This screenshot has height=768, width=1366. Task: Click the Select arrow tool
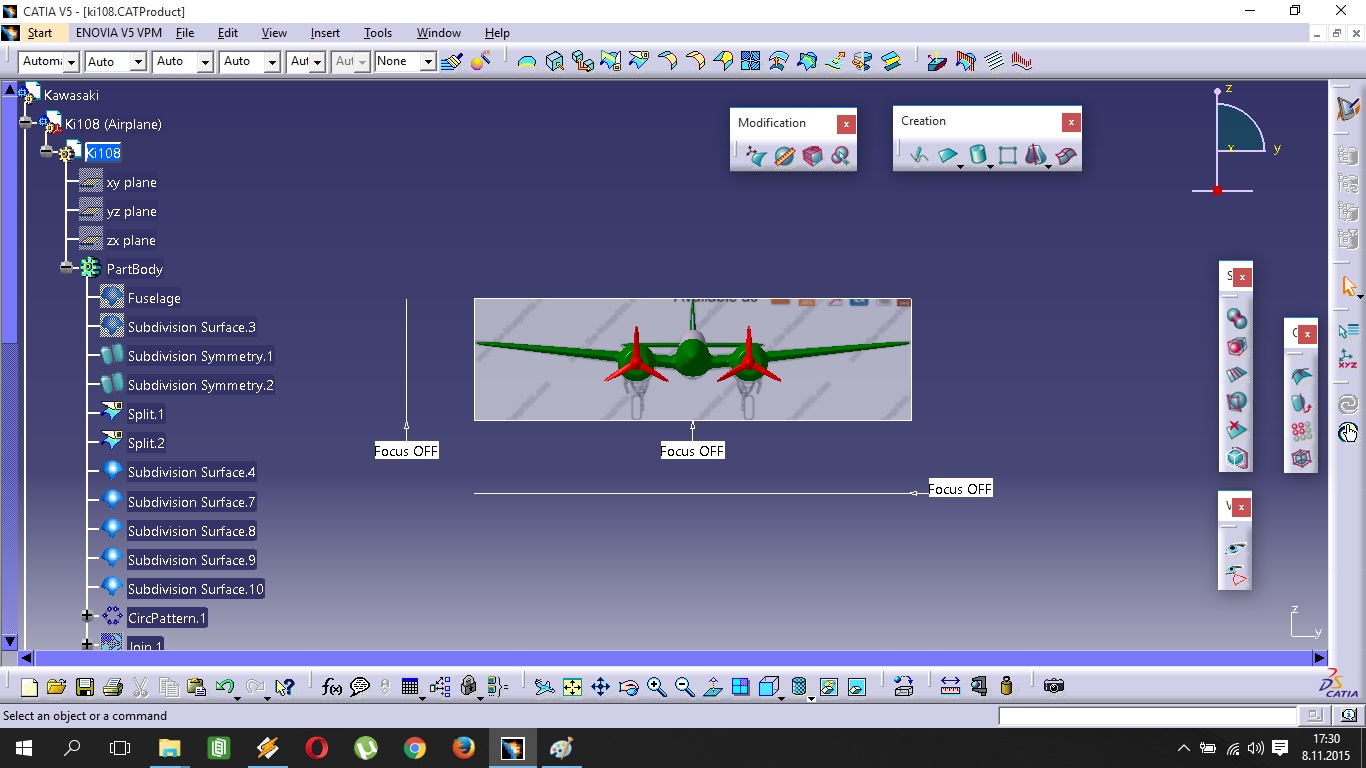tap(1348, 287)
